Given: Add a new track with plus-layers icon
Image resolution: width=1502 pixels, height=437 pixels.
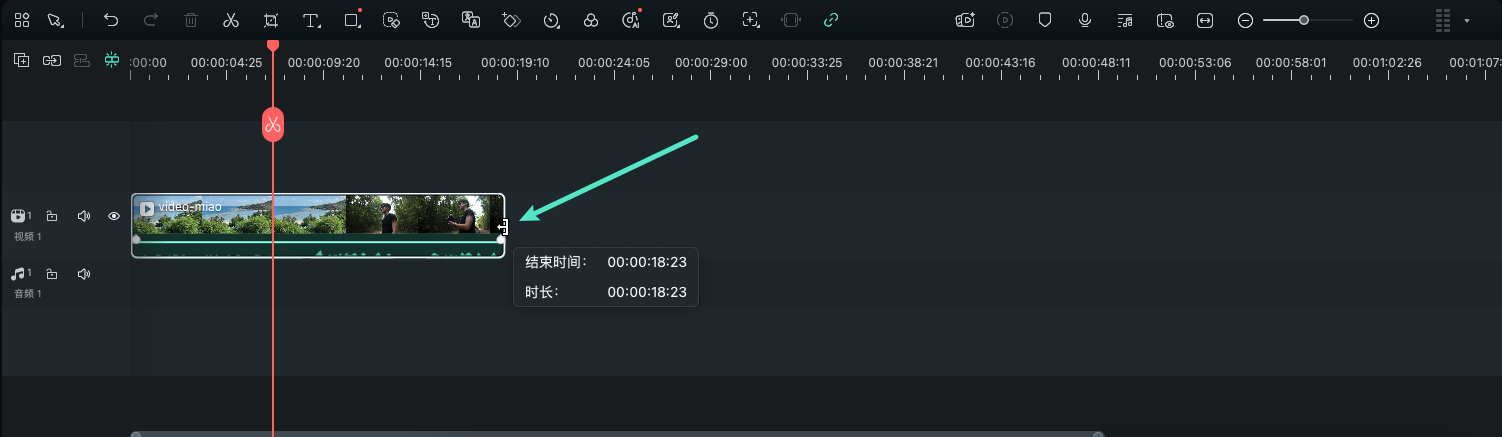Looking at the screenshot, I should (x=21, y=60).
